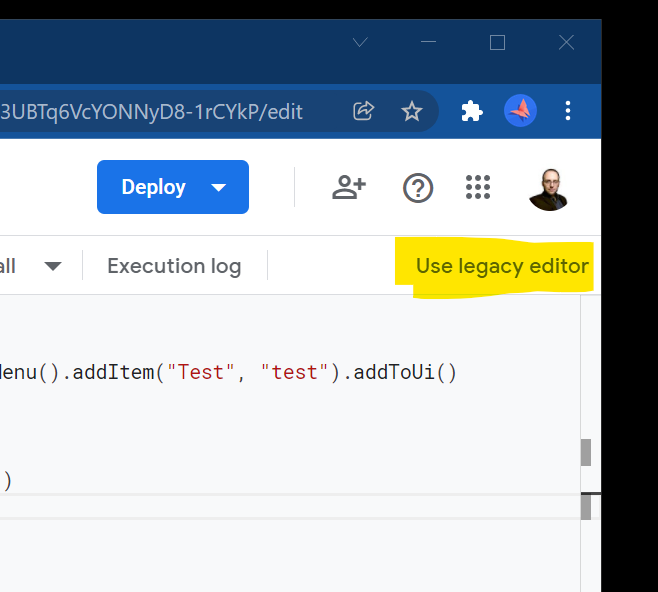Screen dimensions: 658x592
Task: Click the addItem method in the code
Action: coord(113,372)
